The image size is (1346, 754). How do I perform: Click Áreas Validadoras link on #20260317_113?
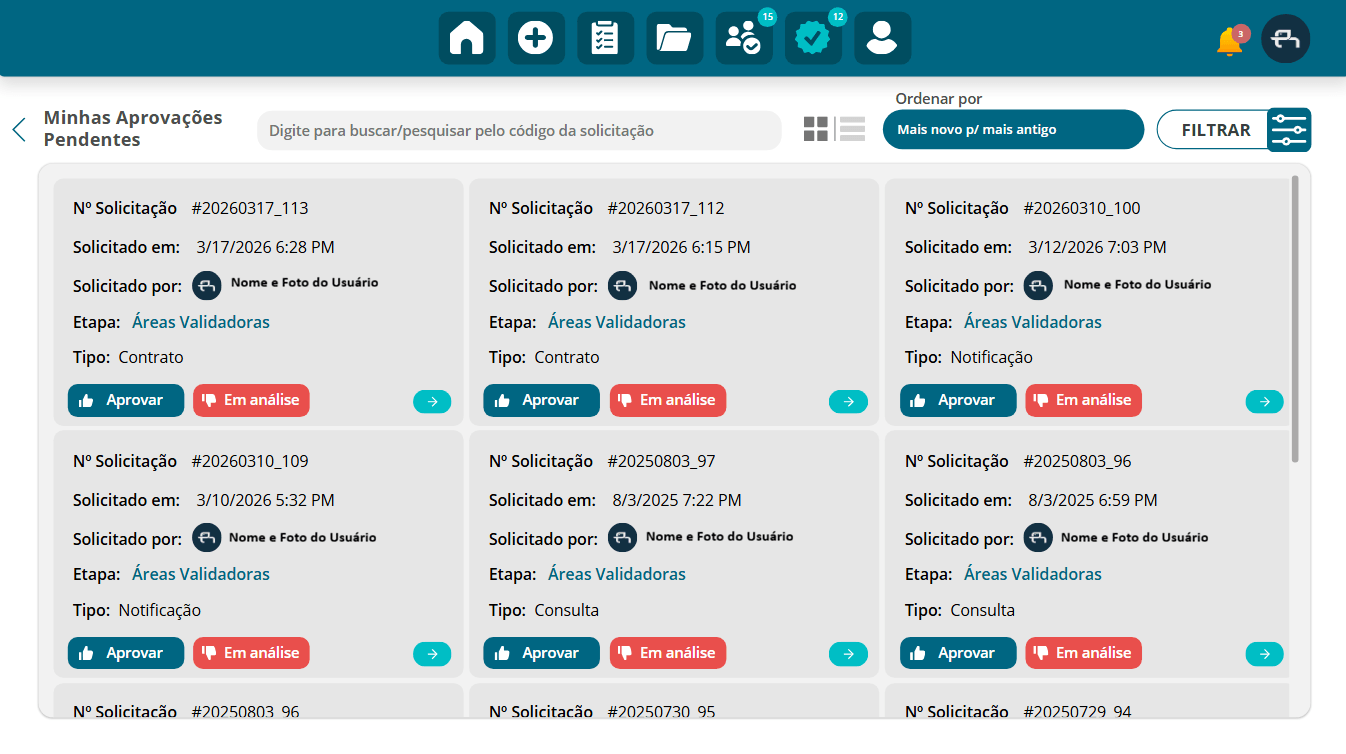(201, 322)
